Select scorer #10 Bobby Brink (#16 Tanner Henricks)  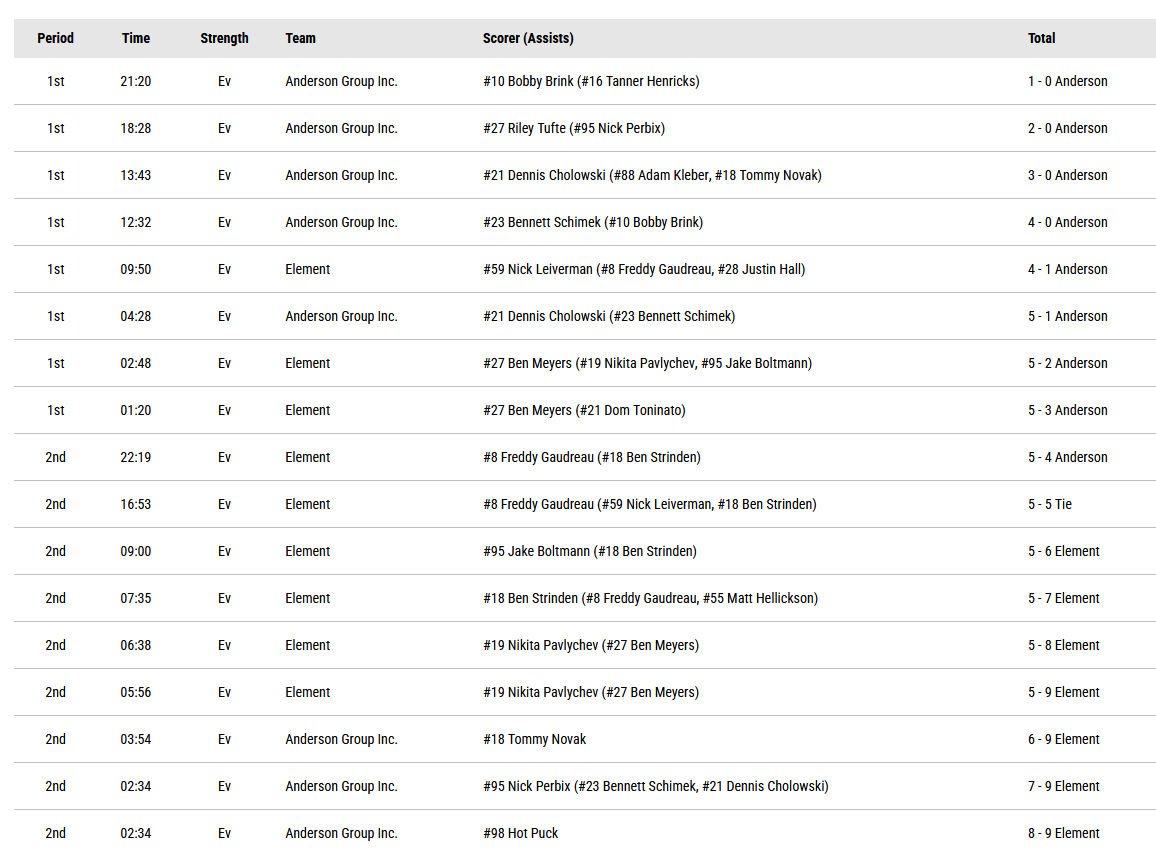[591, 81]
